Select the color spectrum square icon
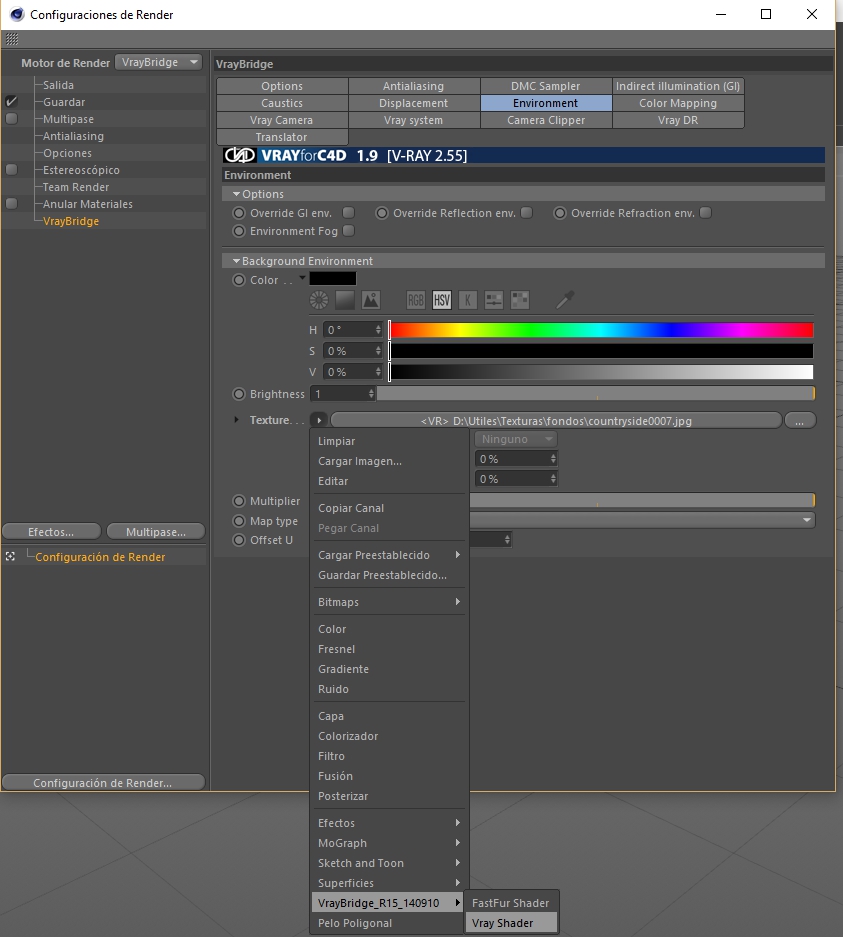 345,300
